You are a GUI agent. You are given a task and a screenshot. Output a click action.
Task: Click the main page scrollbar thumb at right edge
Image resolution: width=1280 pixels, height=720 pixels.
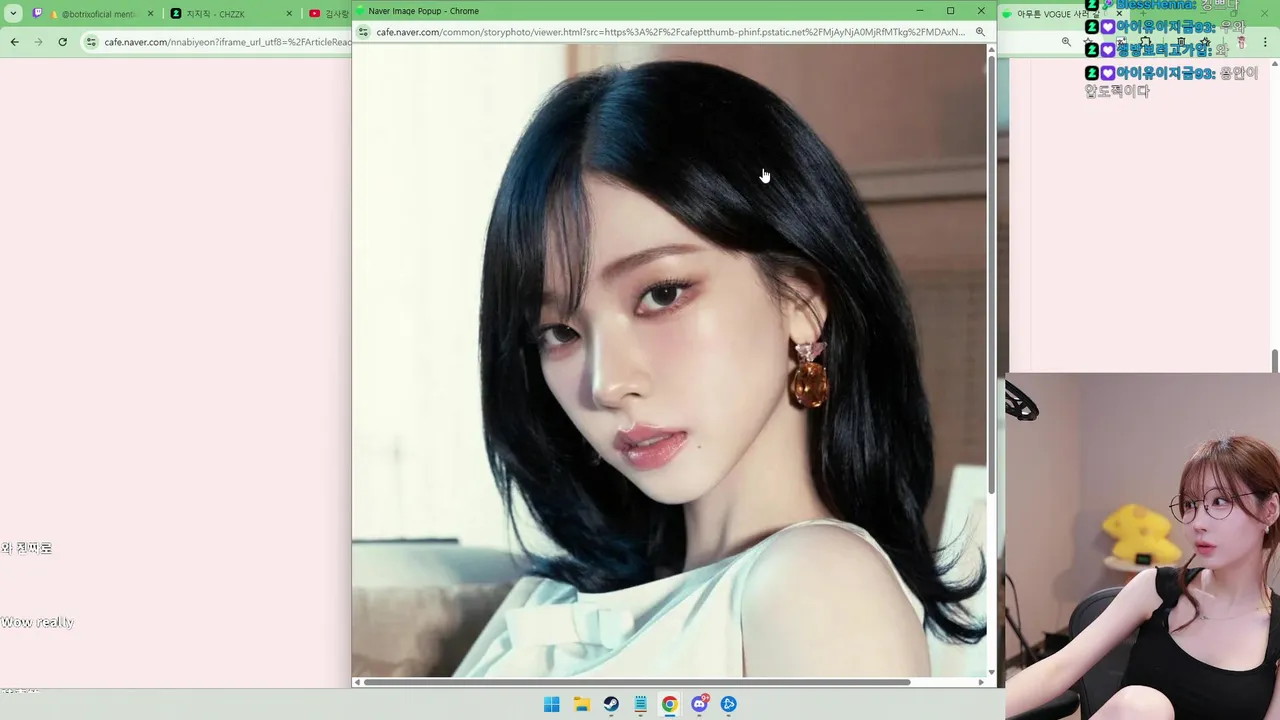coord(1275,360)
